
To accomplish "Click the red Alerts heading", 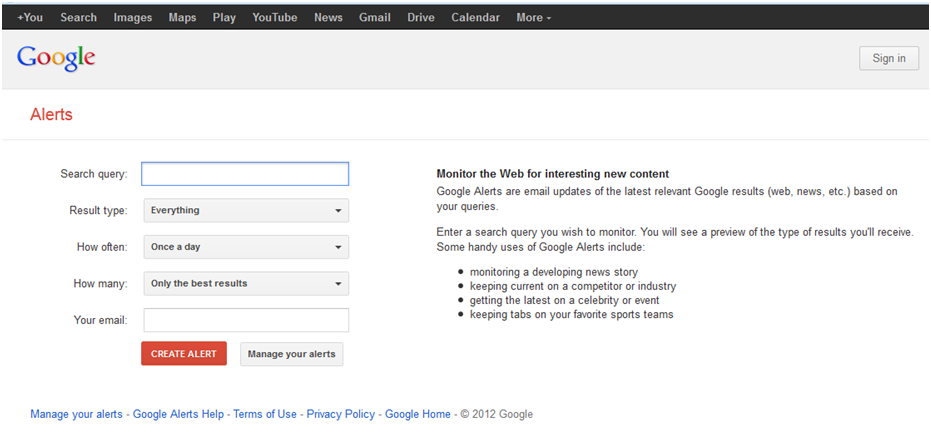I will tap(51, 115).
